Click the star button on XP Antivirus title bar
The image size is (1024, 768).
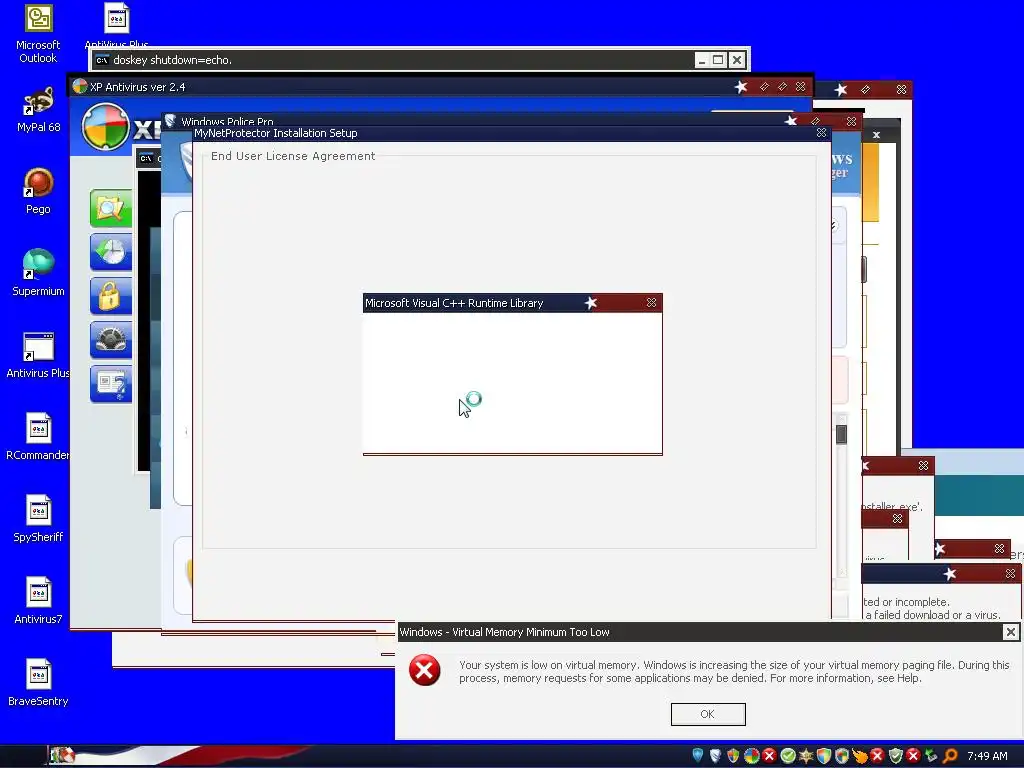click(741, 86)
